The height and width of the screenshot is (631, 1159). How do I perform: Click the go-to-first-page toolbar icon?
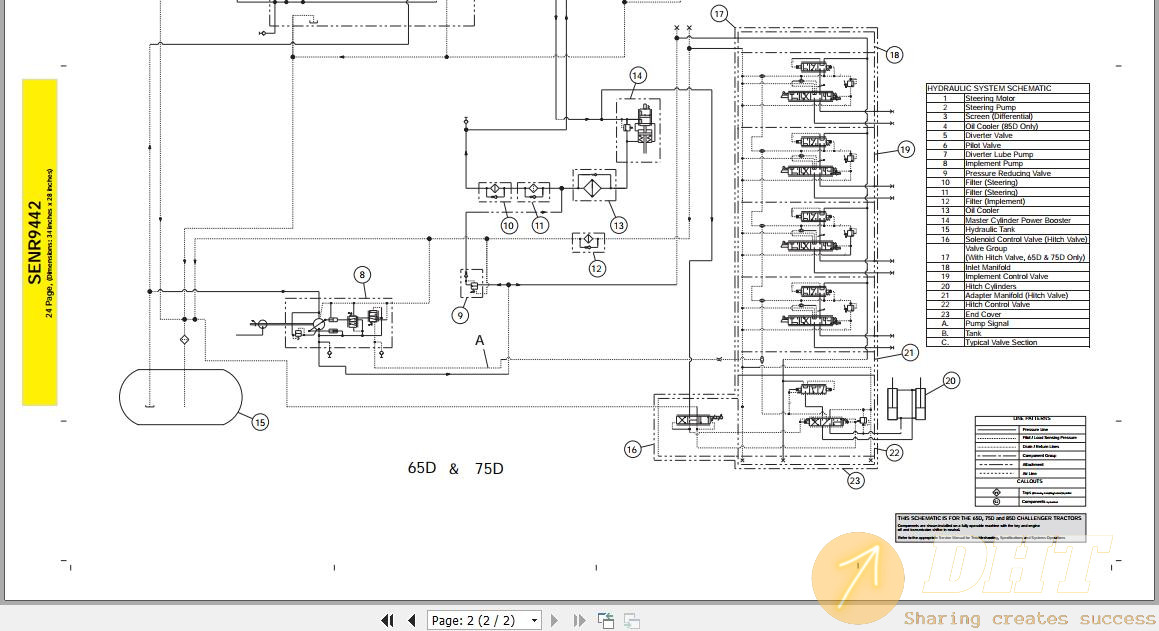coord(388,620)
